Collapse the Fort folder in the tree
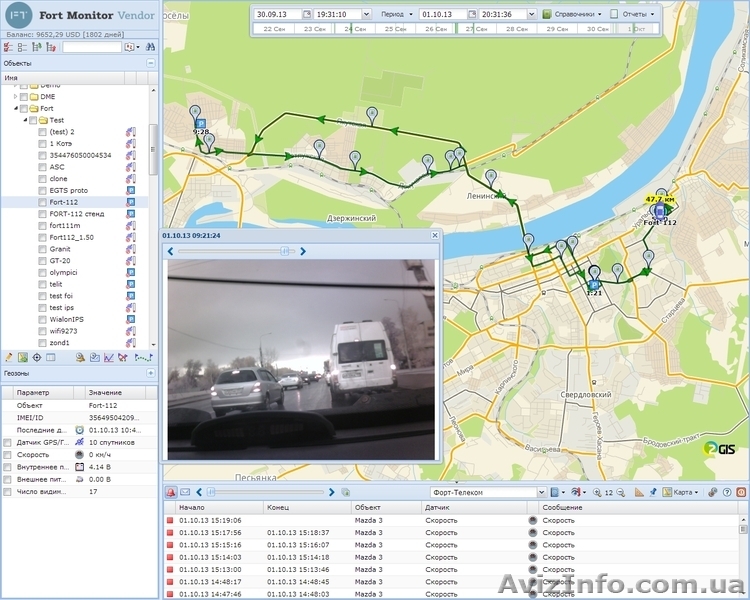Image resolution: width=750 pixels, height=600 pixels. click(16, 109)
